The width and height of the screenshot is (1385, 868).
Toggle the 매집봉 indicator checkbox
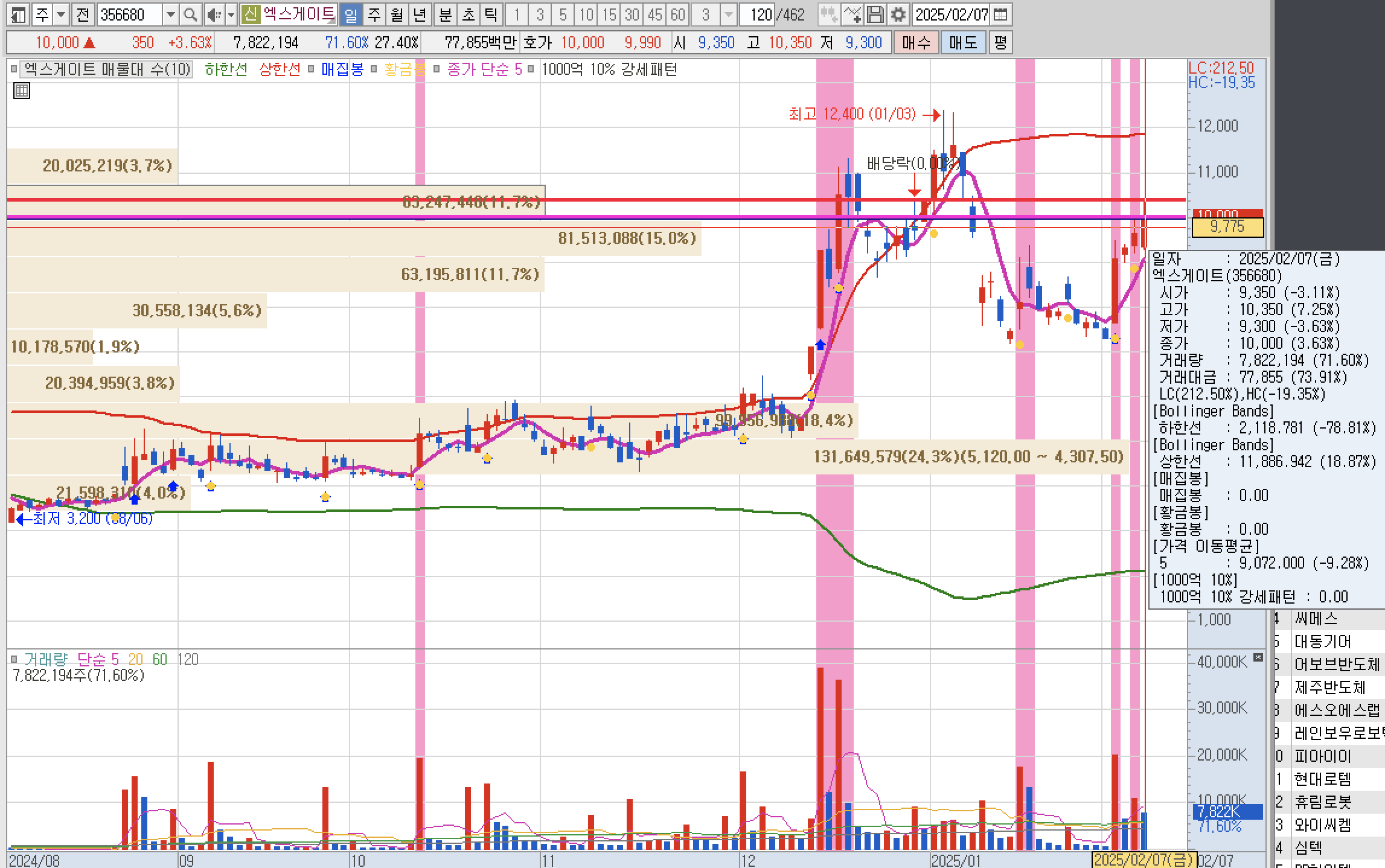point(312,69)
